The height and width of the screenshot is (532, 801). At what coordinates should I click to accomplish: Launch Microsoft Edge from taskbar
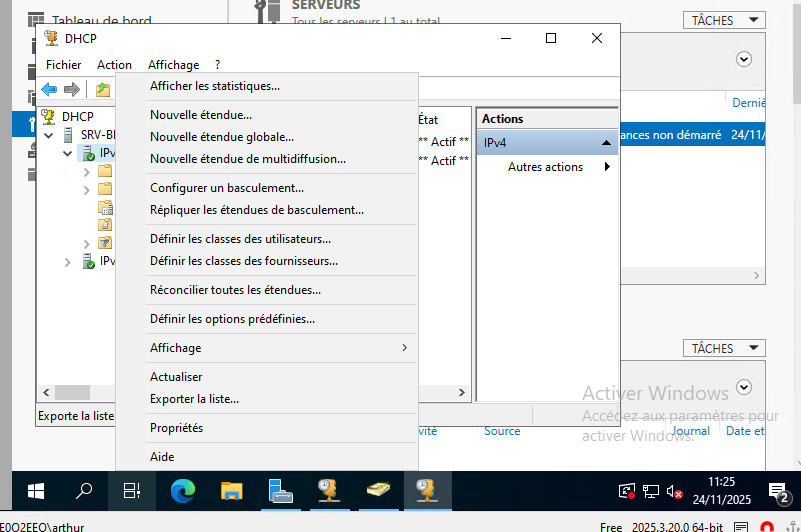(183, 491)
